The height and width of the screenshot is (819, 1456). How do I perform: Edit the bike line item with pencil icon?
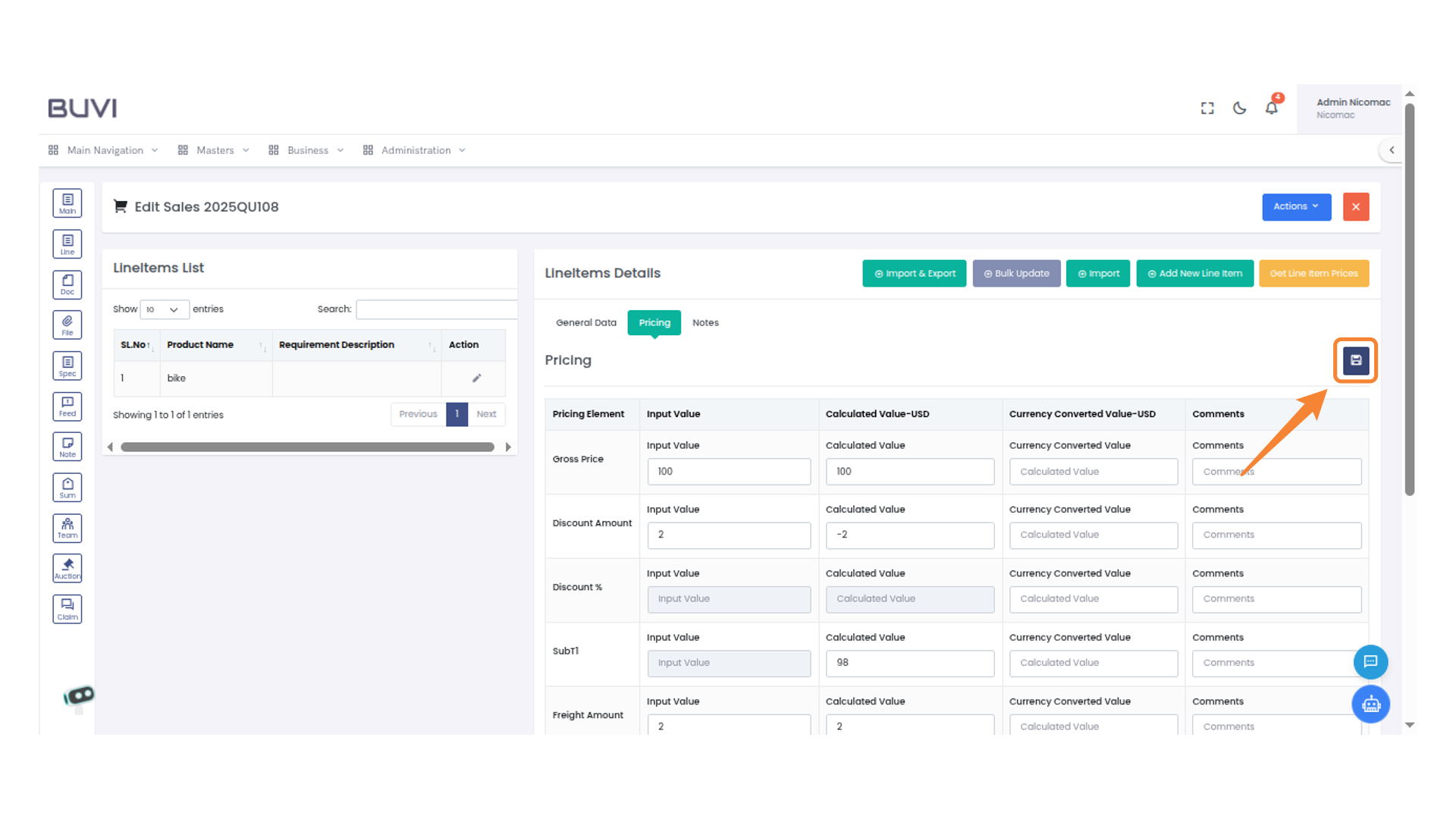click(x=476, y=378)
